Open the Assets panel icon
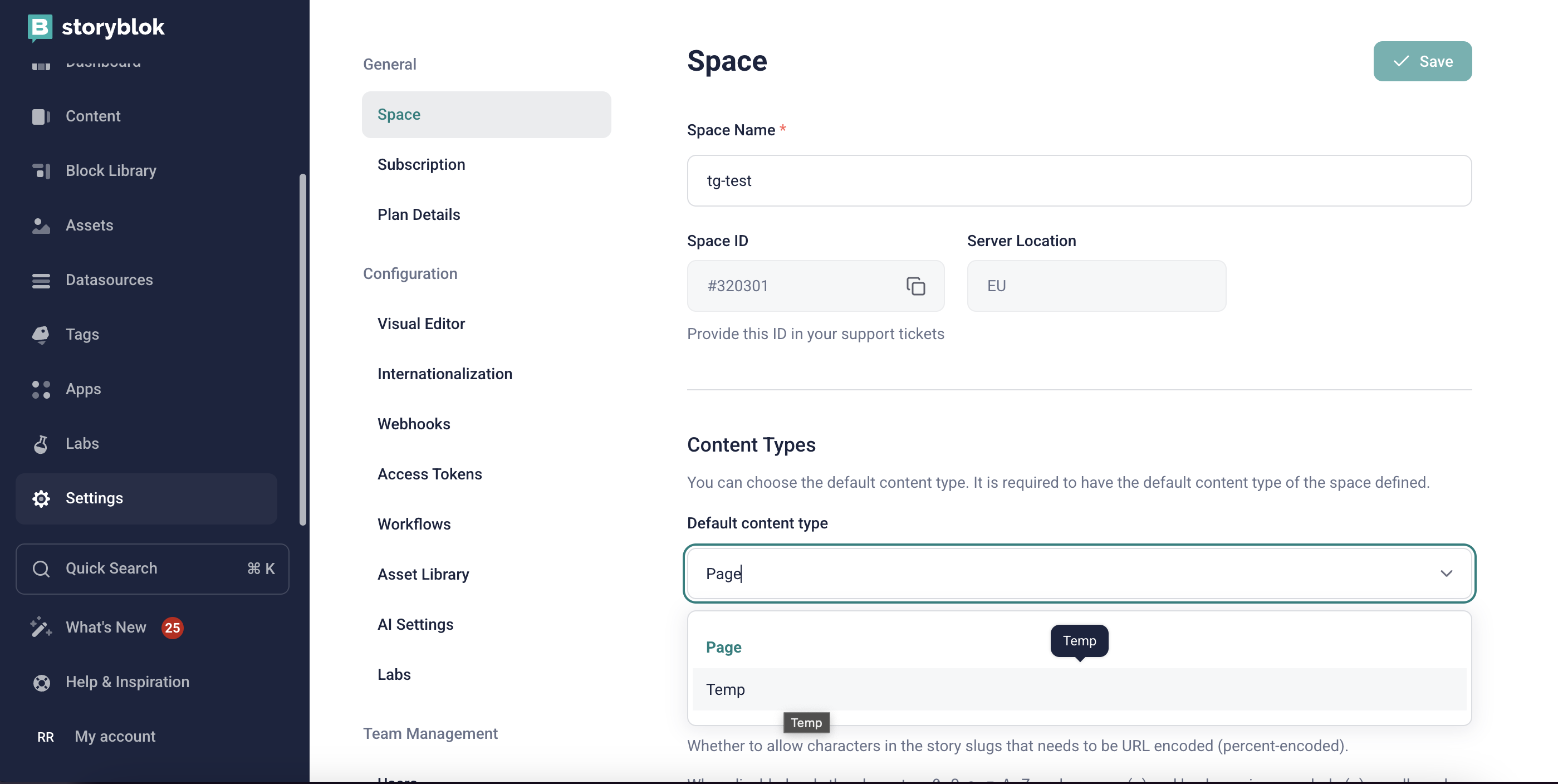The width and height of the screenshot is (1558, 784). point(41,225)
